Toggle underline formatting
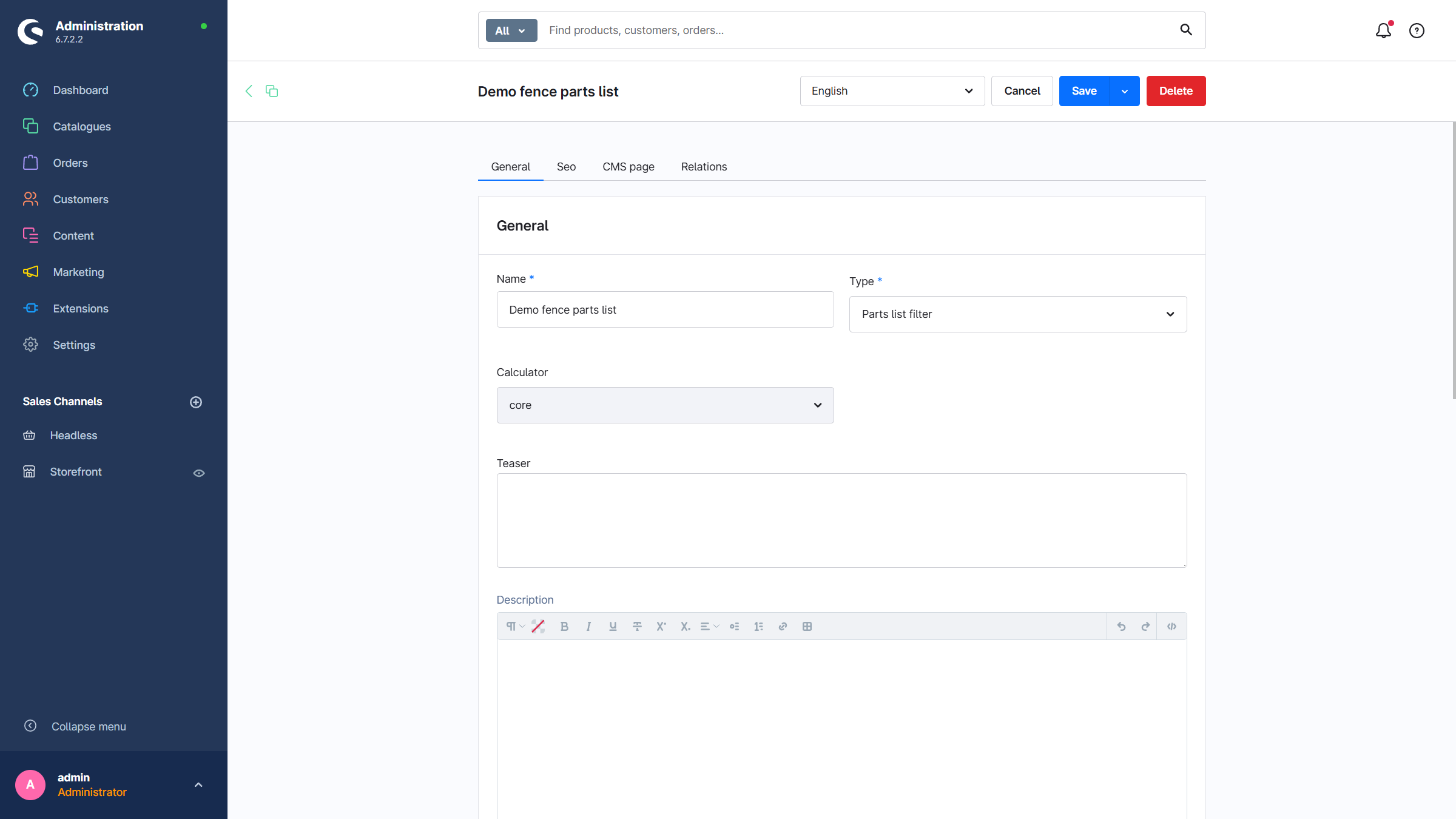1456x819 pixels. (613, 627)
